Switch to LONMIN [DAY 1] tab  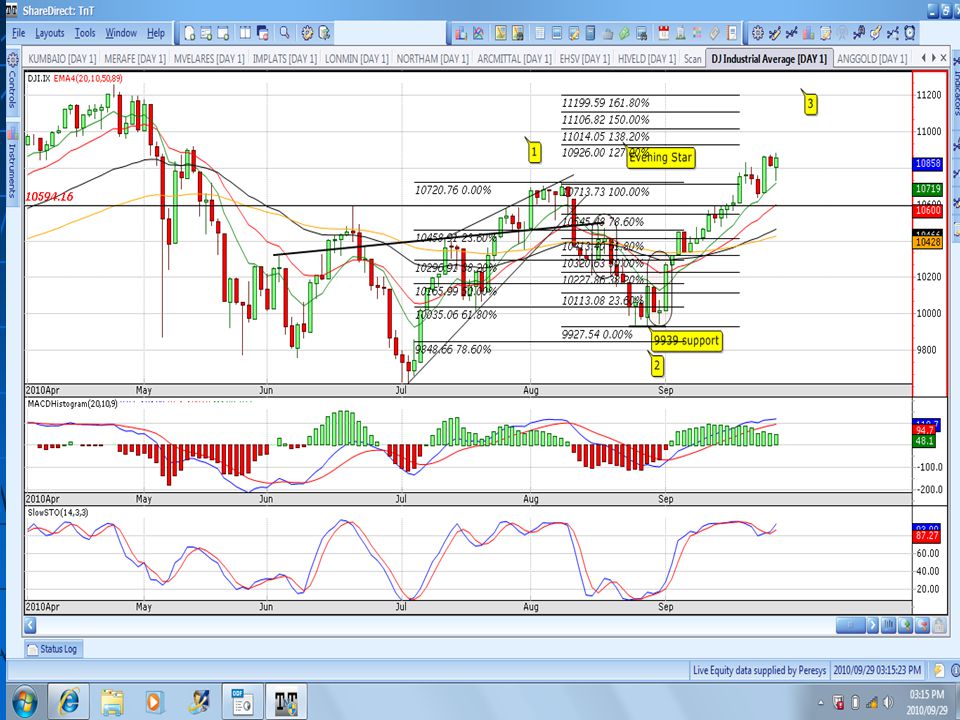point(356,59)
